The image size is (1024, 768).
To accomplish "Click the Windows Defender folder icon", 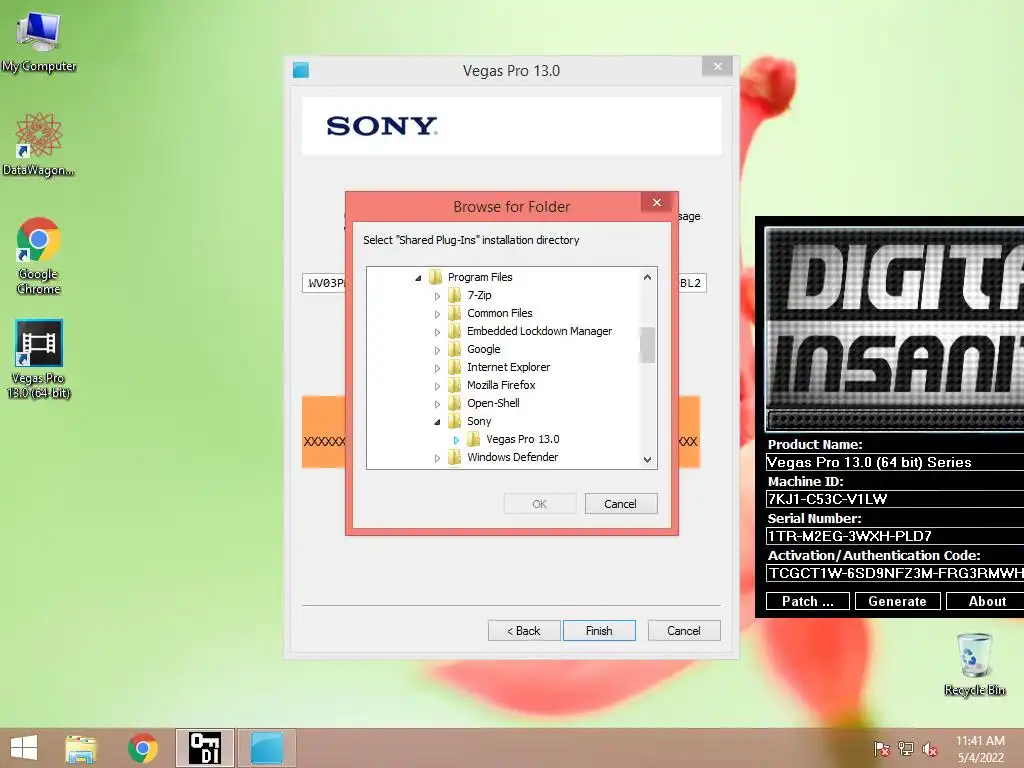I will click(455, 457).
